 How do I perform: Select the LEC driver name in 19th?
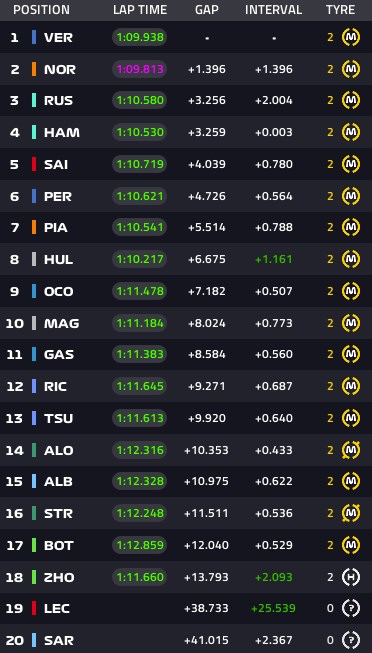click(57, 608)
